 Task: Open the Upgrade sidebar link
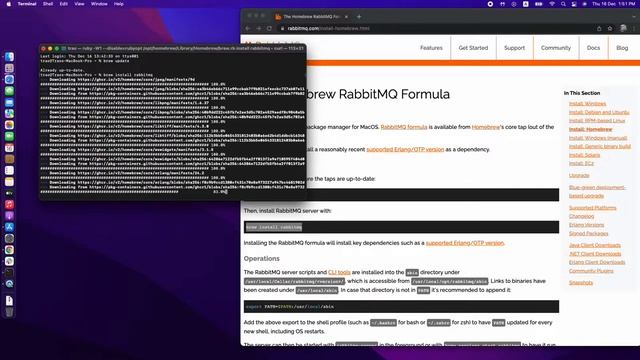(x=579, y=176)
